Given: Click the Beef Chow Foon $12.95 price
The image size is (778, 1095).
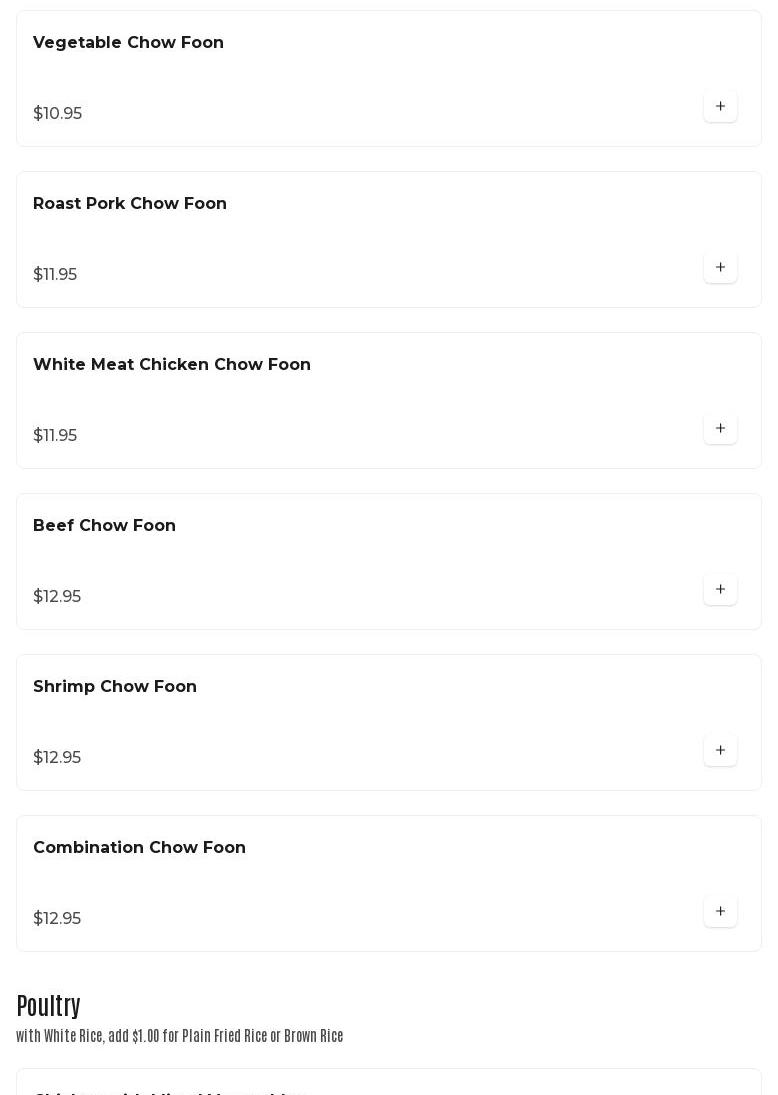Looking at the screenshot, I should click(x=57, y=596).
